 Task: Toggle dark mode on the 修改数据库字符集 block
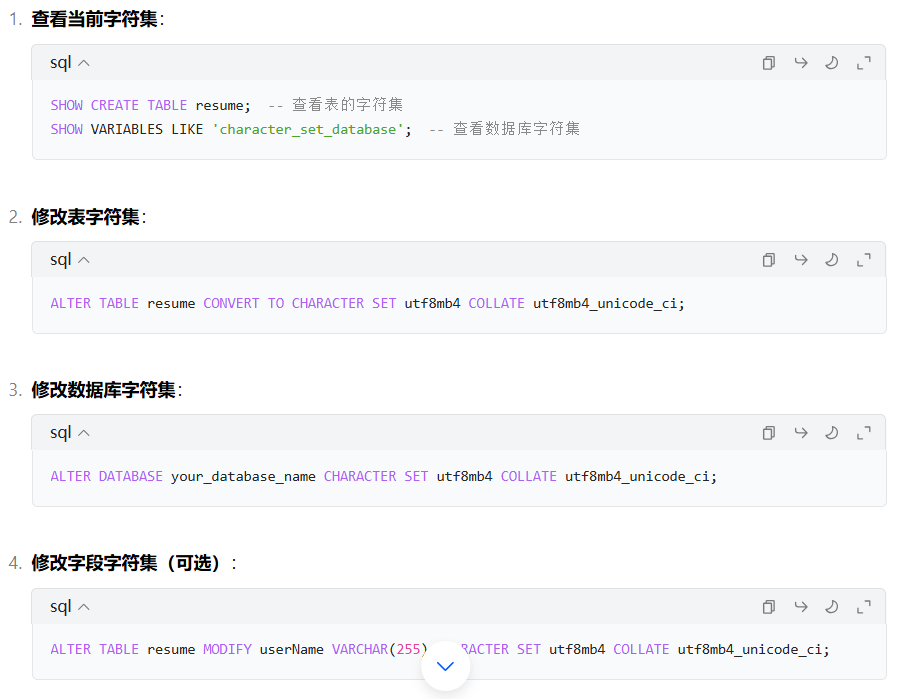coord(832,432)
